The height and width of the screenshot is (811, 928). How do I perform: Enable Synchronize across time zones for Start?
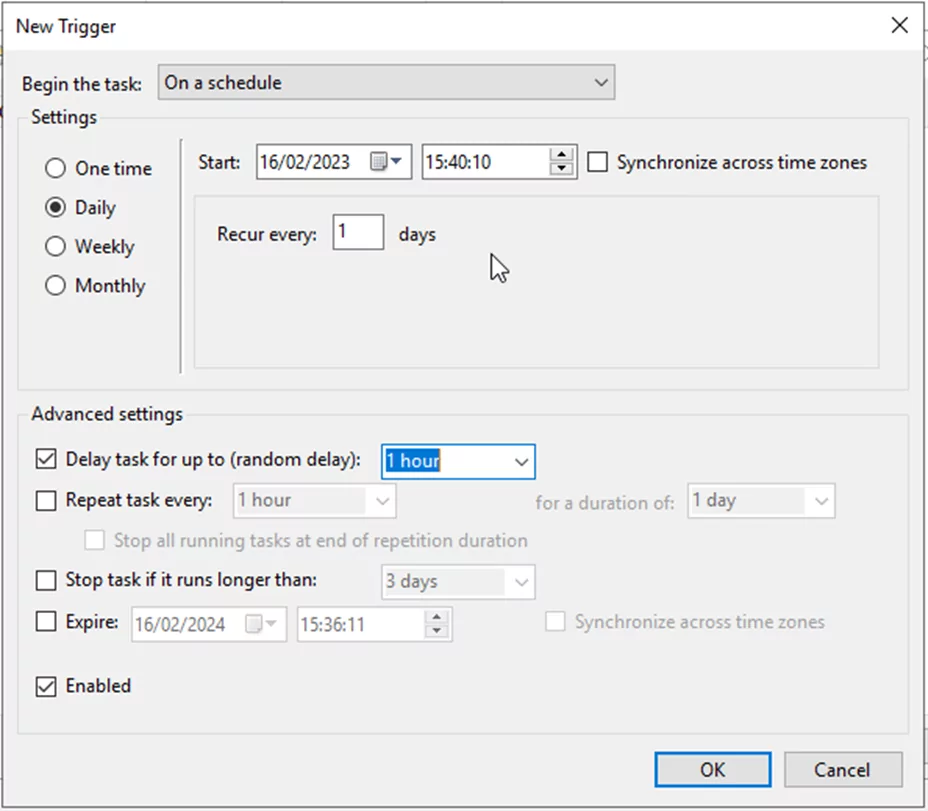point(597,162)
